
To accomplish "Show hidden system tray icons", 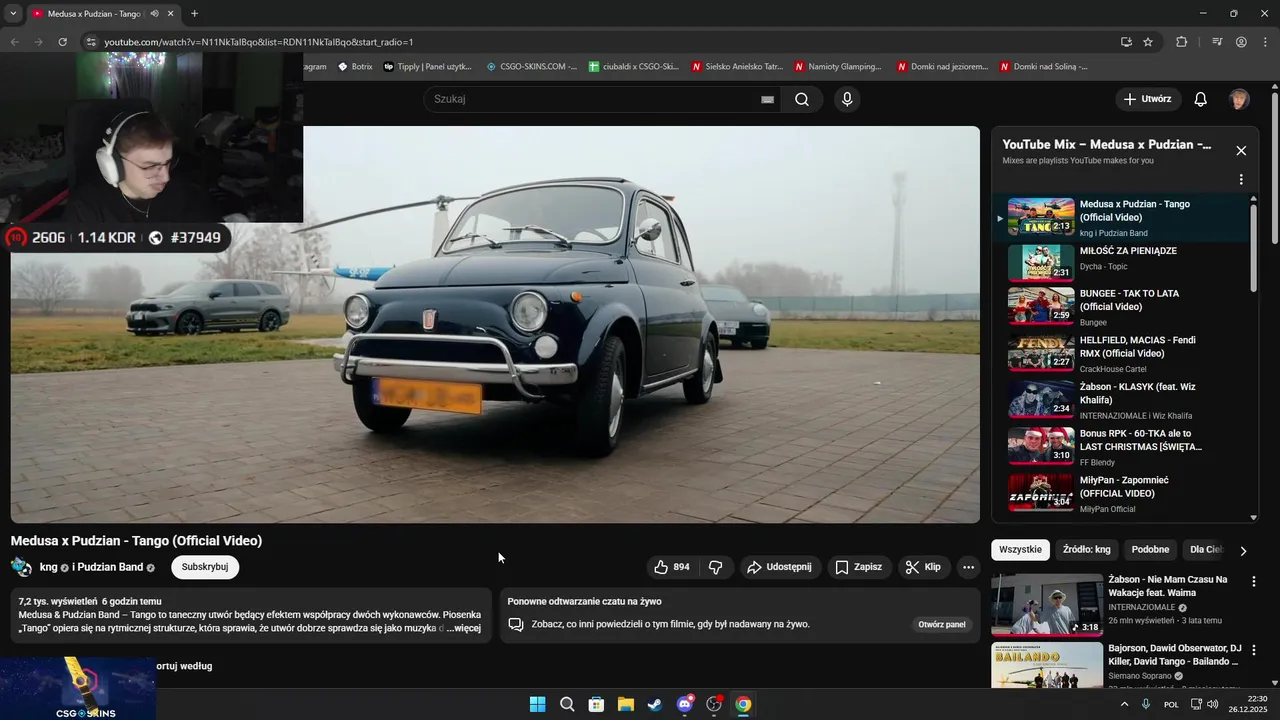I will coord(1124,704).
